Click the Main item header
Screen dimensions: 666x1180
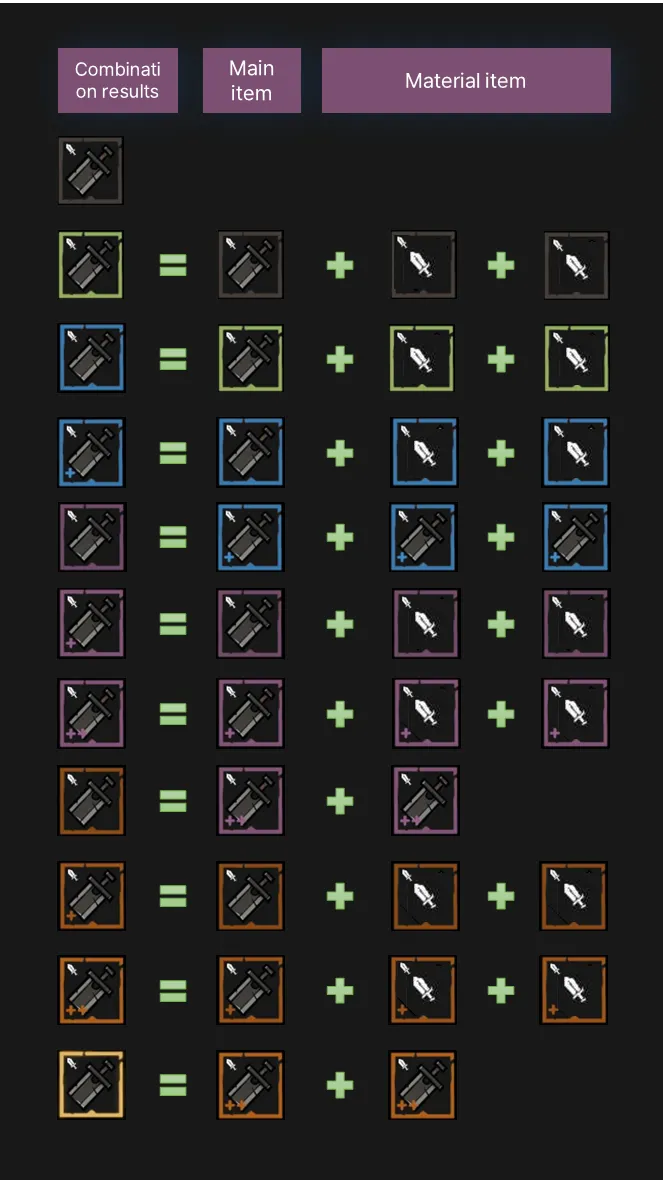click(251, 81)
